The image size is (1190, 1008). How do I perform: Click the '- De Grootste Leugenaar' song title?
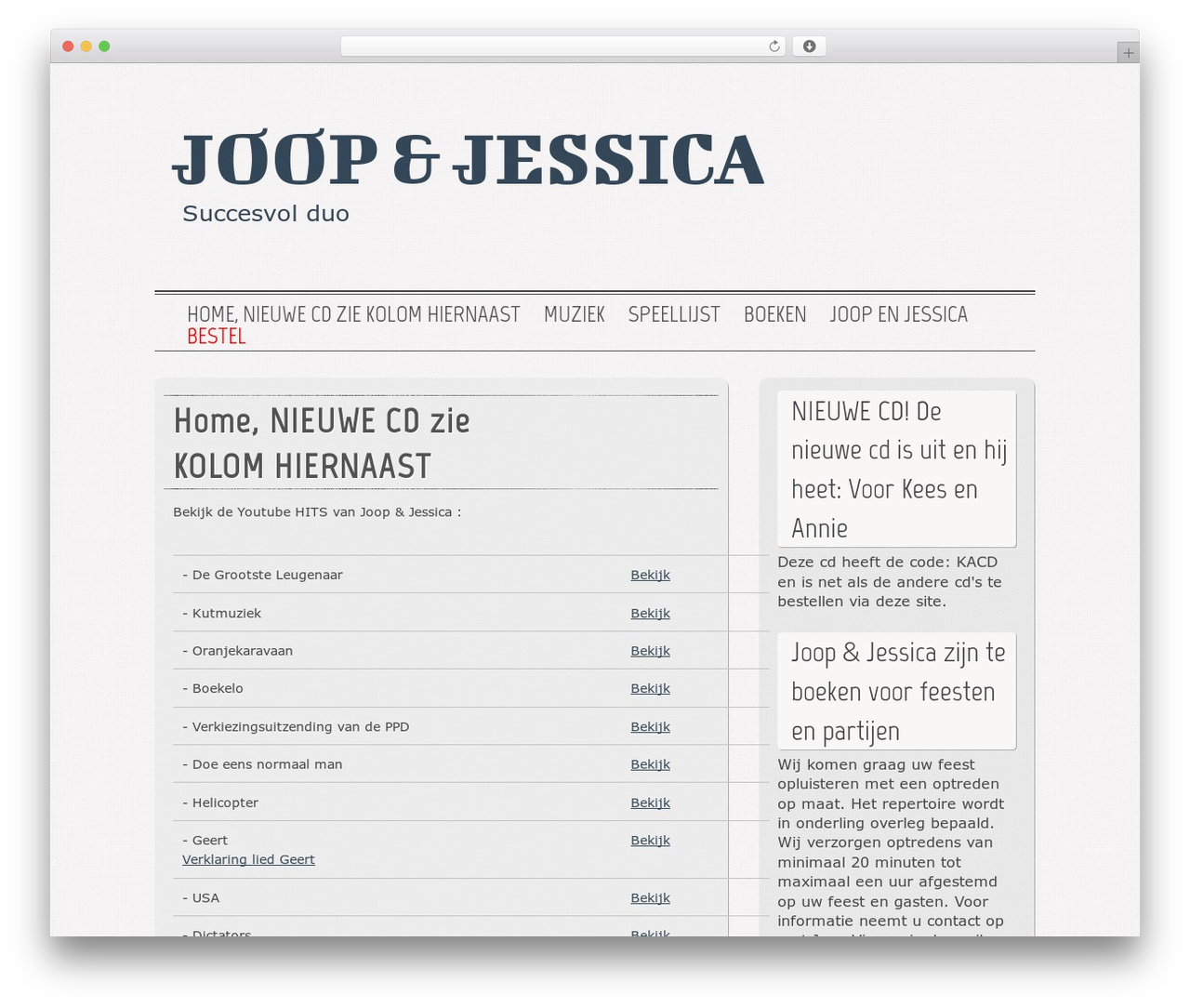coord(262,575)
